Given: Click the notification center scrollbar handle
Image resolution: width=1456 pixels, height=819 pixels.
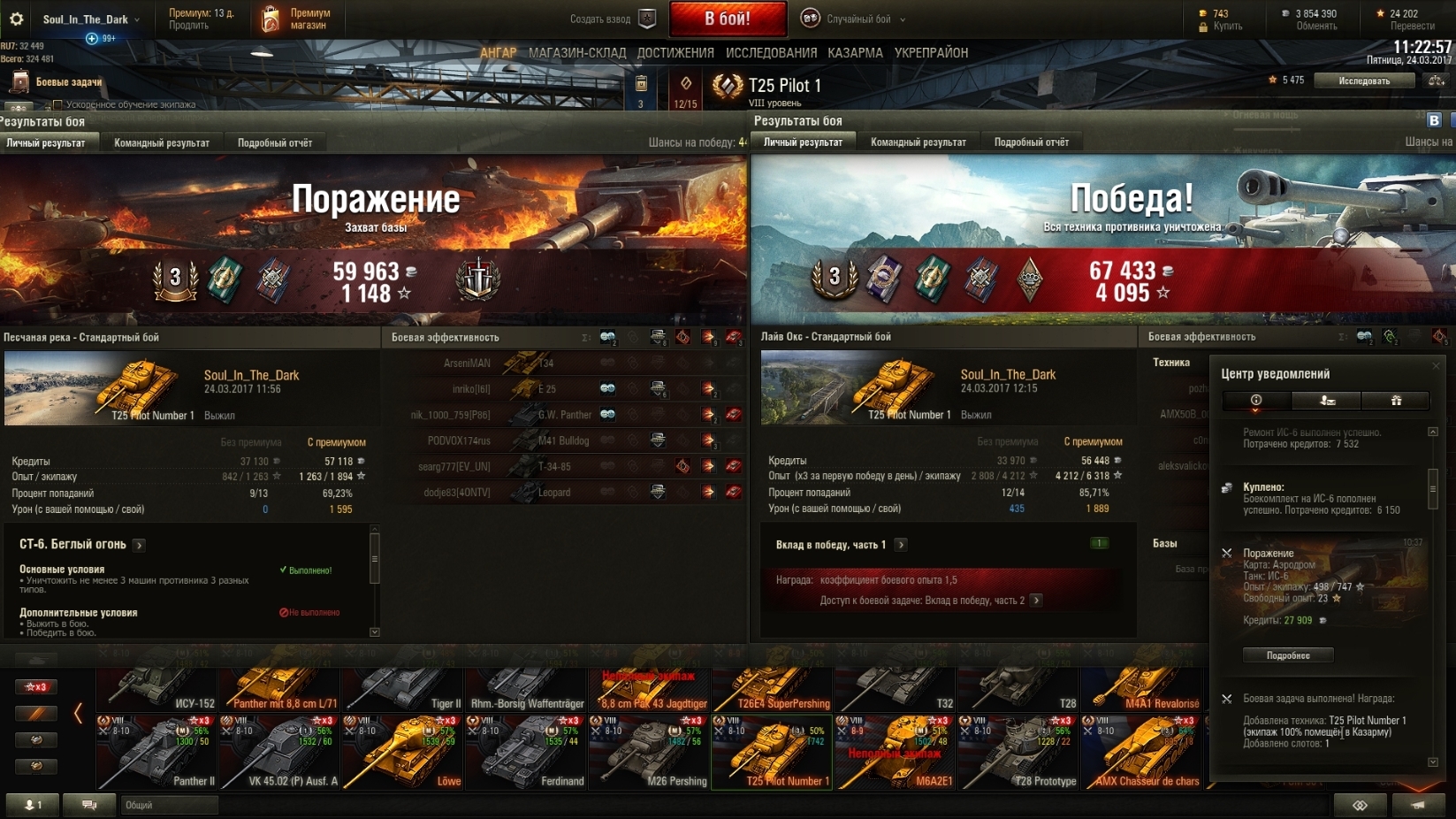Looking at the screenshot, I should pos(1433,488).
